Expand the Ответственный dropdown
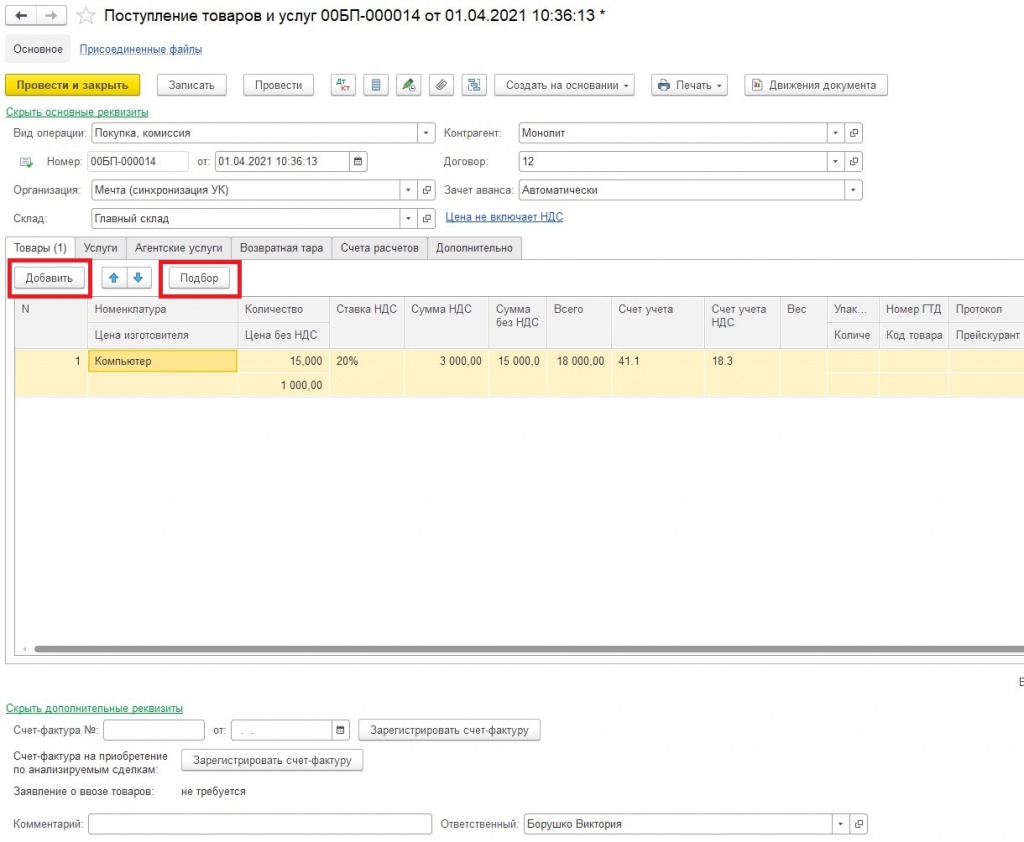 point(840,824)
